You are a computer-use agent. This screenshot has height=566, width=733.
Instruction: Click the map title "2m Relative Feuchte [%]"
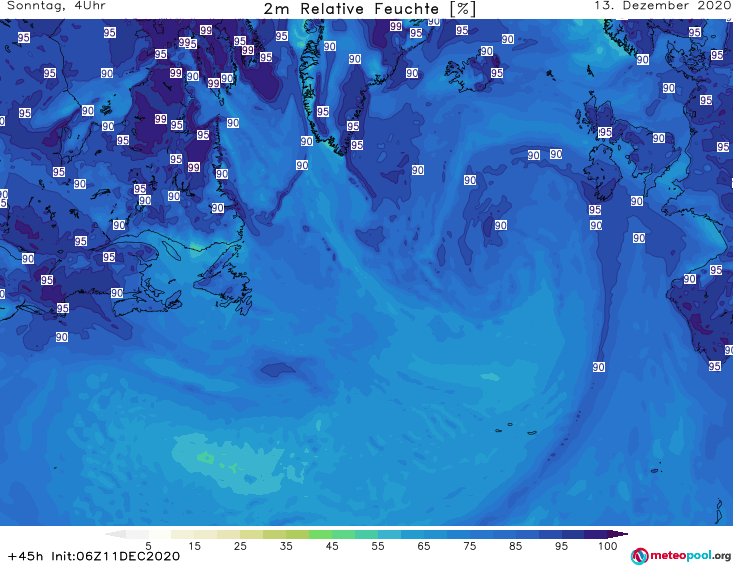(369, 9)
